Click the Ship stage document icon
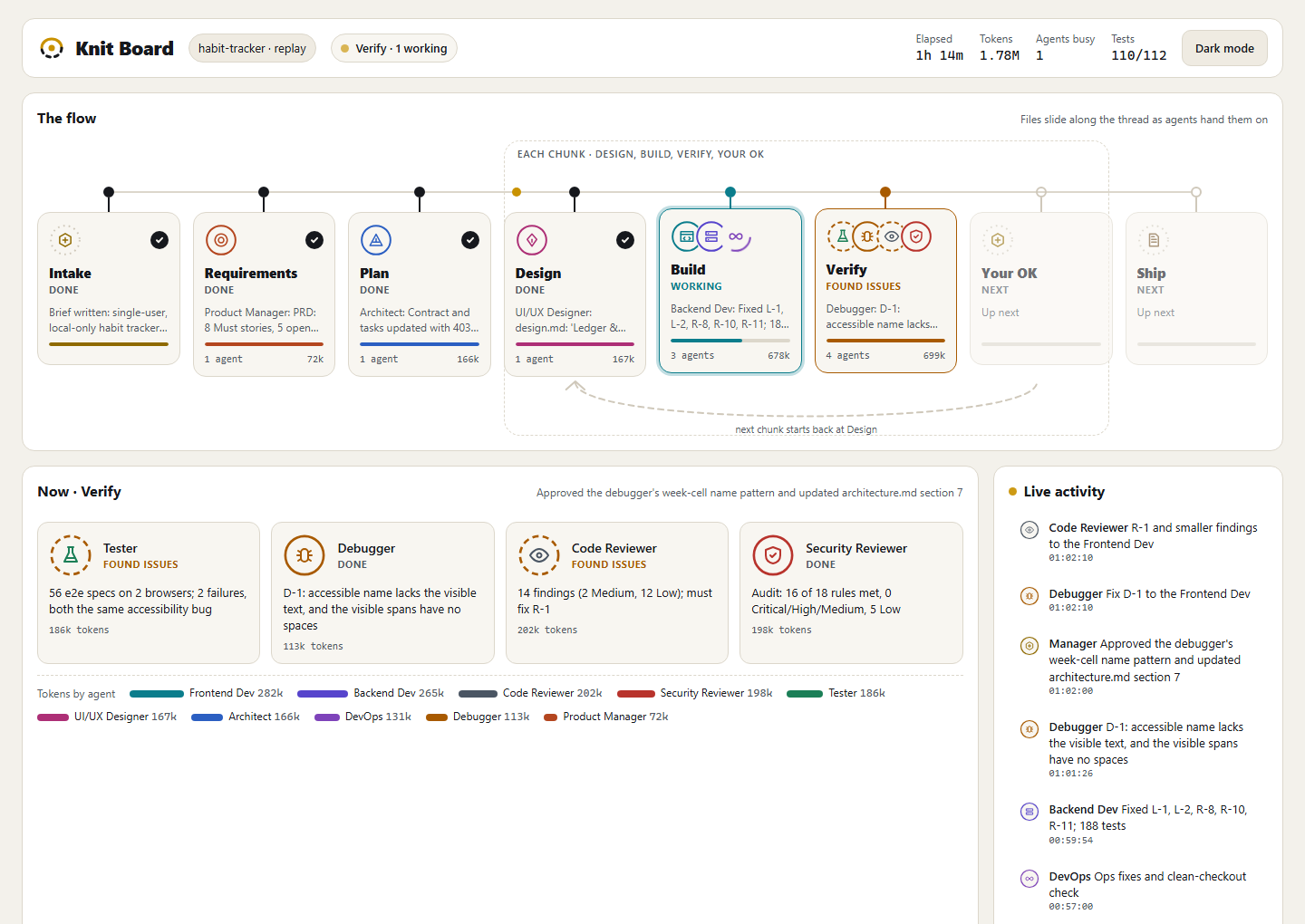 pyautogui.click(x=1154, y=240)
